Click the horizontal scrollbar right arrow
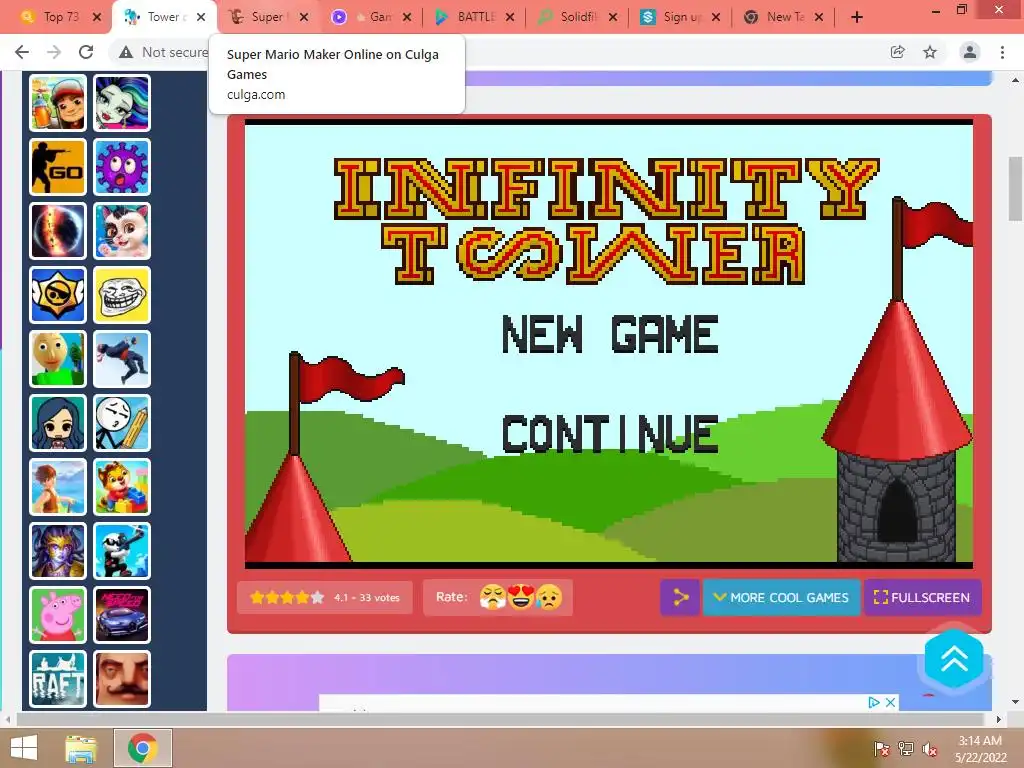 pyautogui.click(x=999, y=719)
